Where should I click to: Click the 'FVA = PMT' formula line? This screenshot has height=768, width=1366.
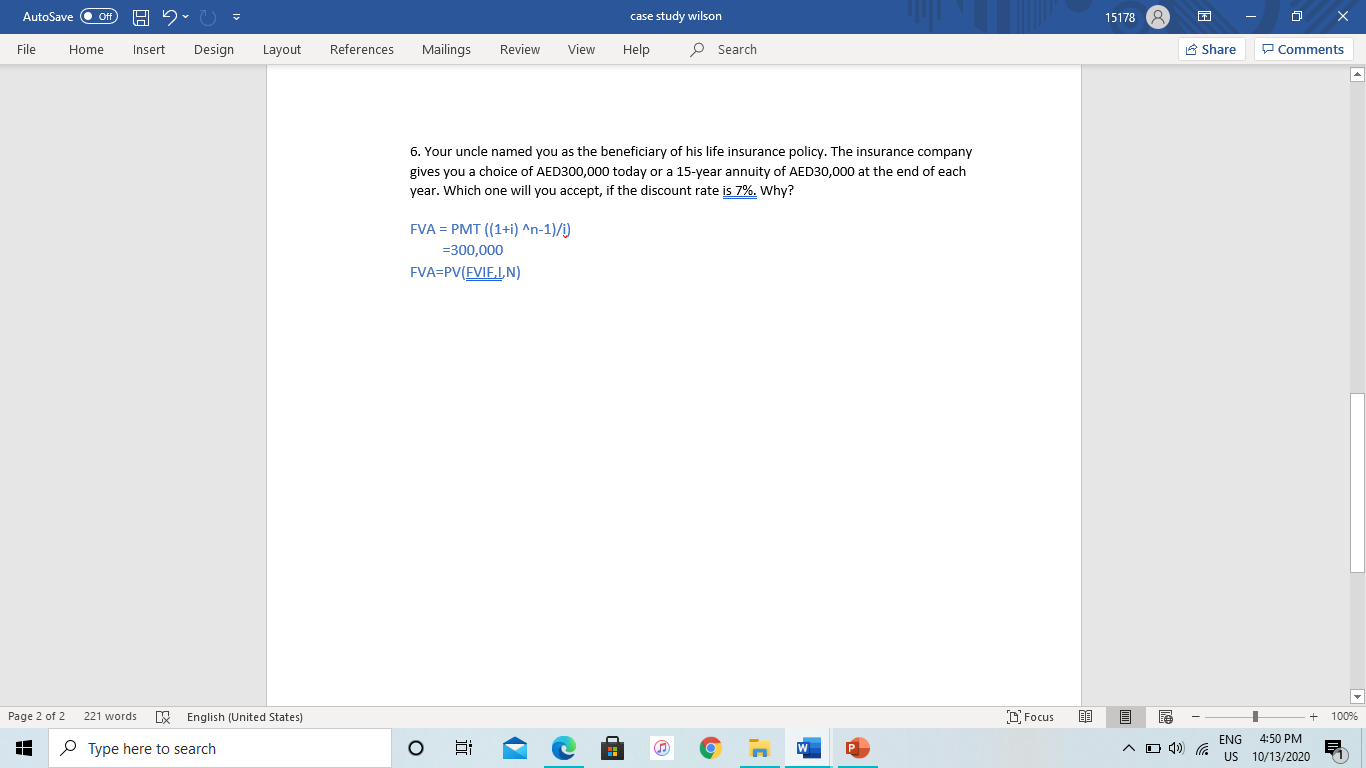coord(490,228)
